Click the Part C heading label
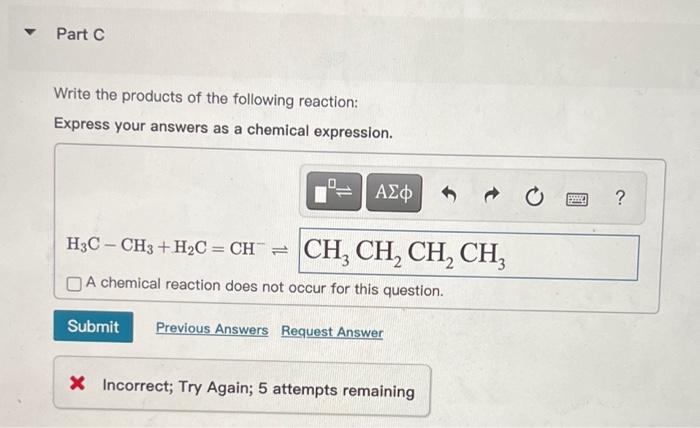The height and width of the screenshot is (428, 700). [x=80, y=34]
